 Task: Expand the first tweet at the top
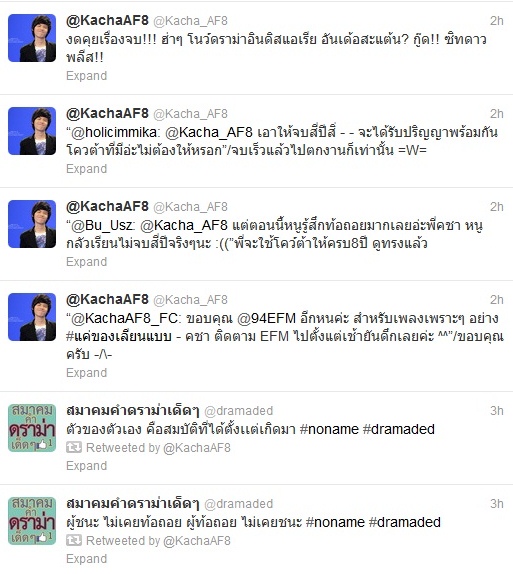click(x=86, y=76)
